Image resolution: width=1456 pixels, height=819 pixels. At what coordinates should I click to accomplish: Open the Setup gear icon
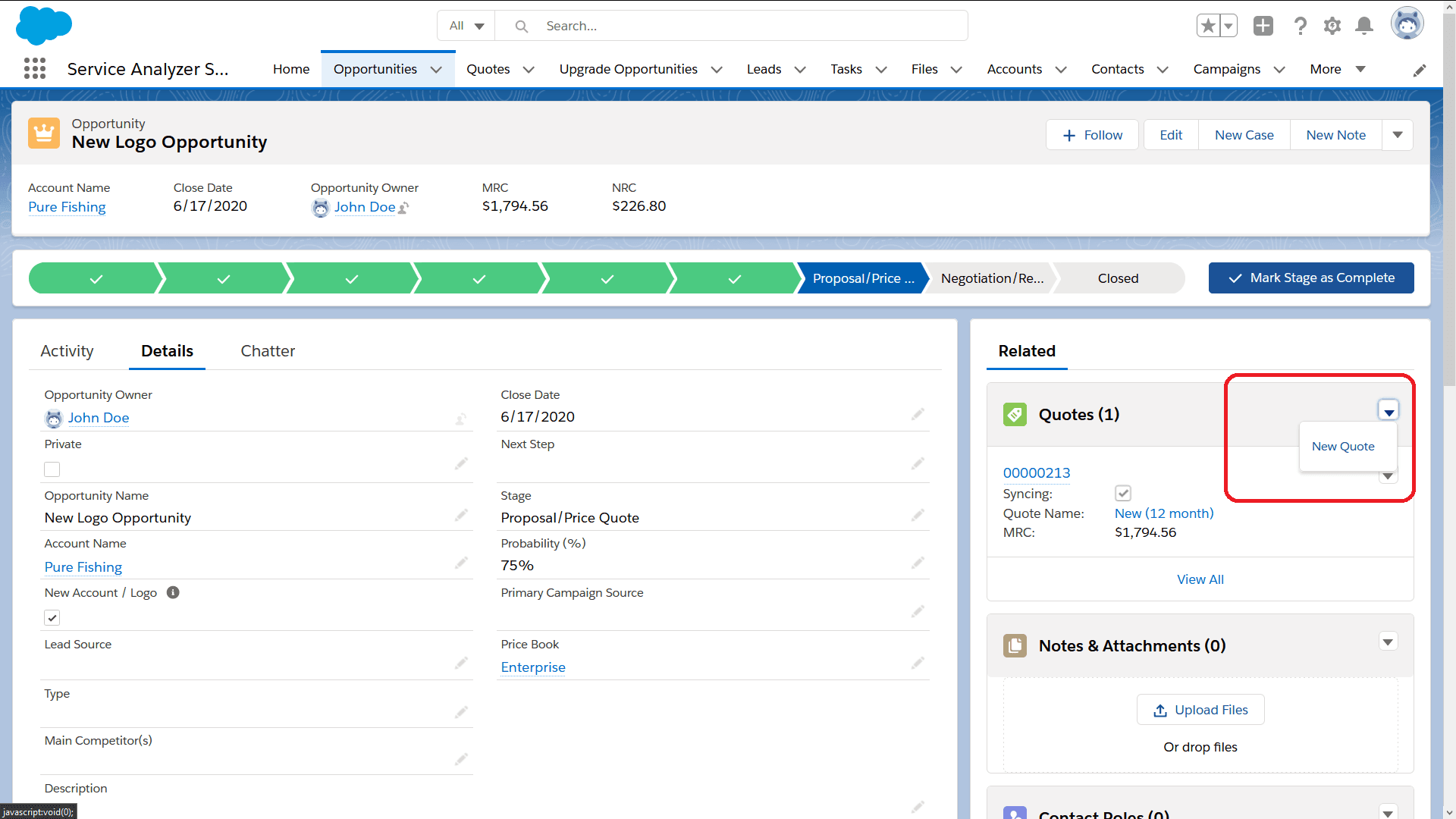pos(1332,26)
